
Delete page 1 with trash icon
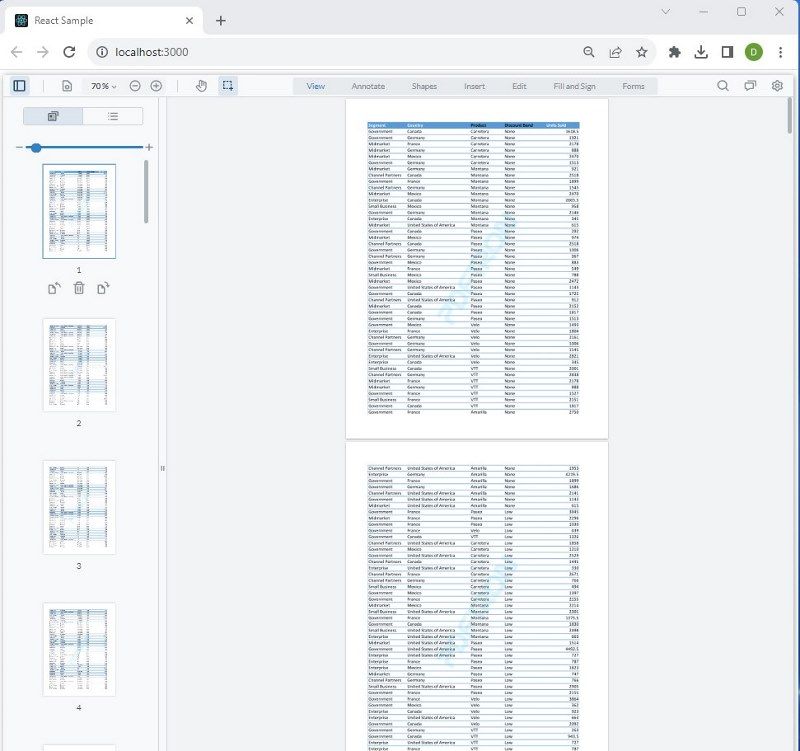[79, 289]
